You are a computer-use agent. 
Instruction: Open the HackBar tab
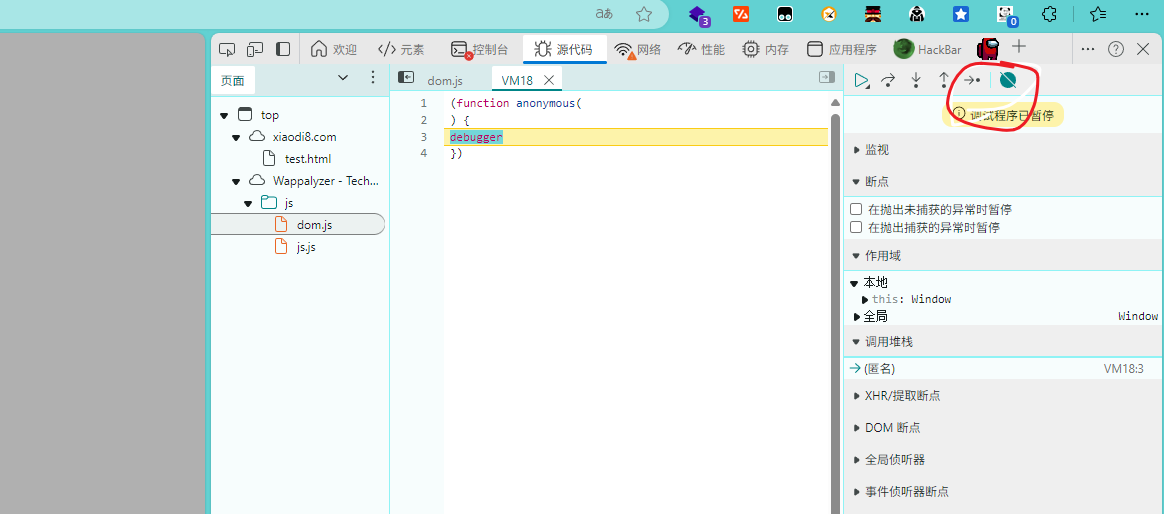point(928,50)
